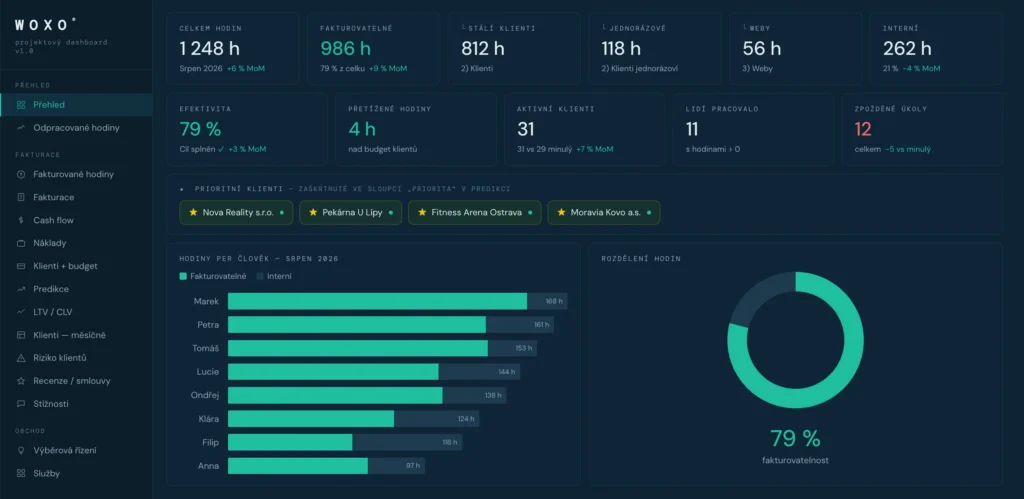The width and height of the screenshot is (1024, 499).
Task: Click the Stálí klienti 812 h value
Action: [x=483, y=48]
